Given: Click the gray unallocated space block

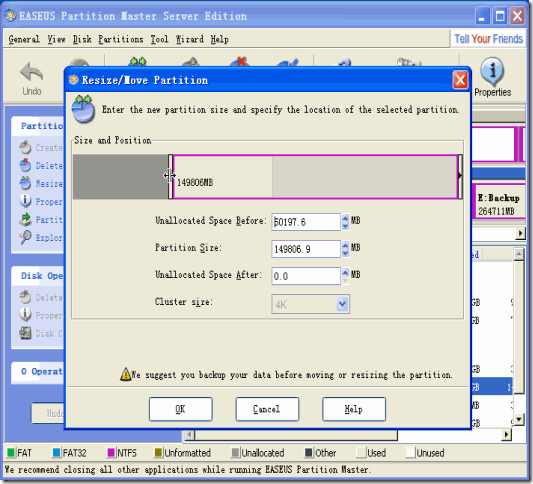Looking at the screenshot, I should (121, 177).
